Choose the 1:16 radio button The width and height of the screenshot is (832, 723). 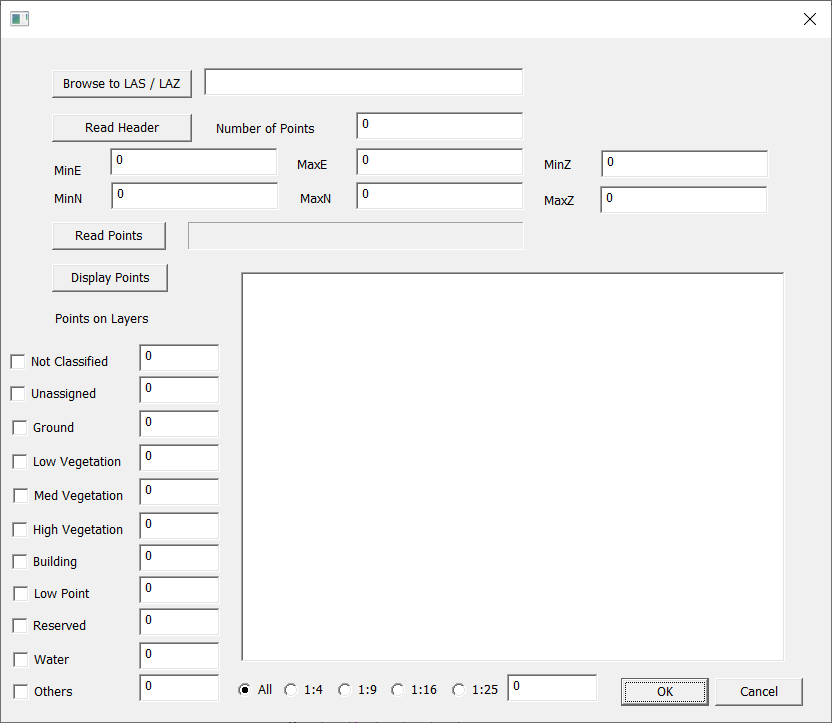coord(398,690)
